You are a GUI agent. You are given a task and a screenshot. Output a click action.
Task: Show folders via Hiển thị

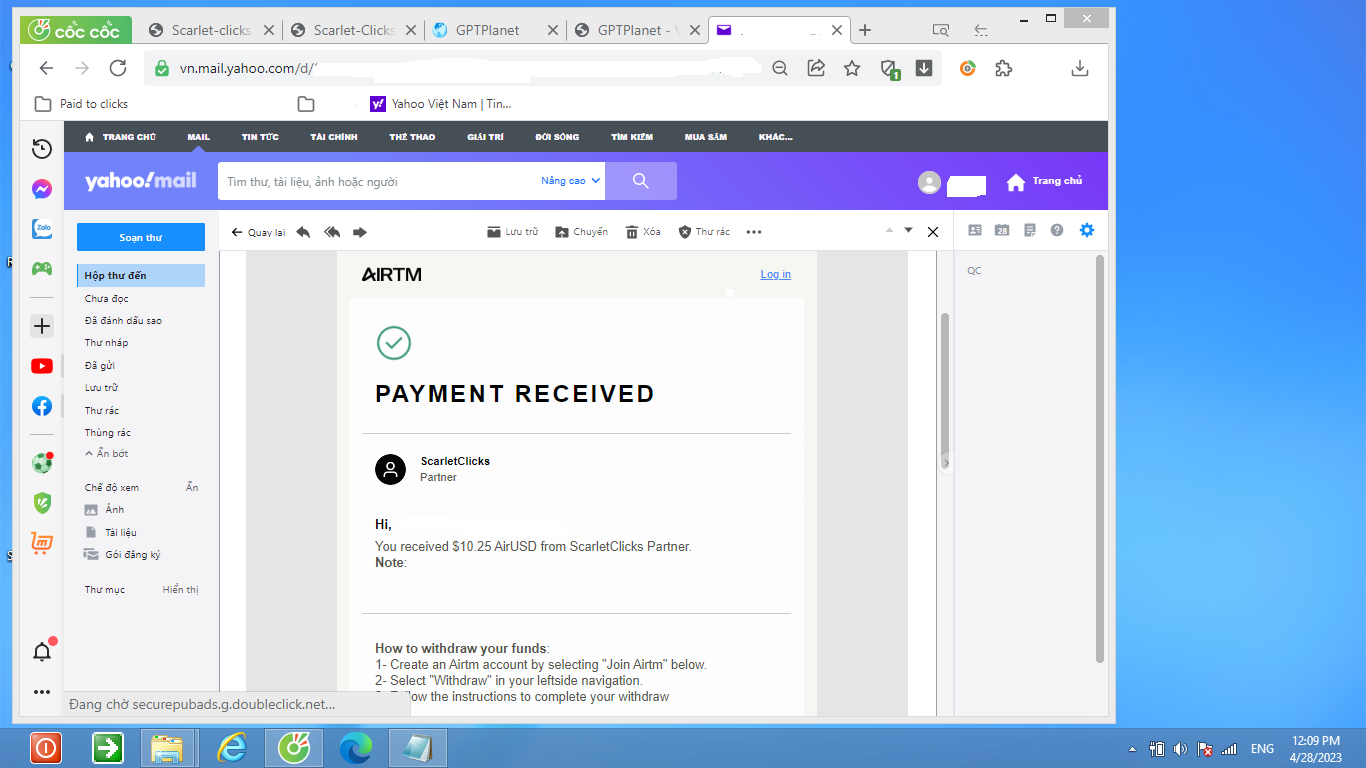pos(181,590)
